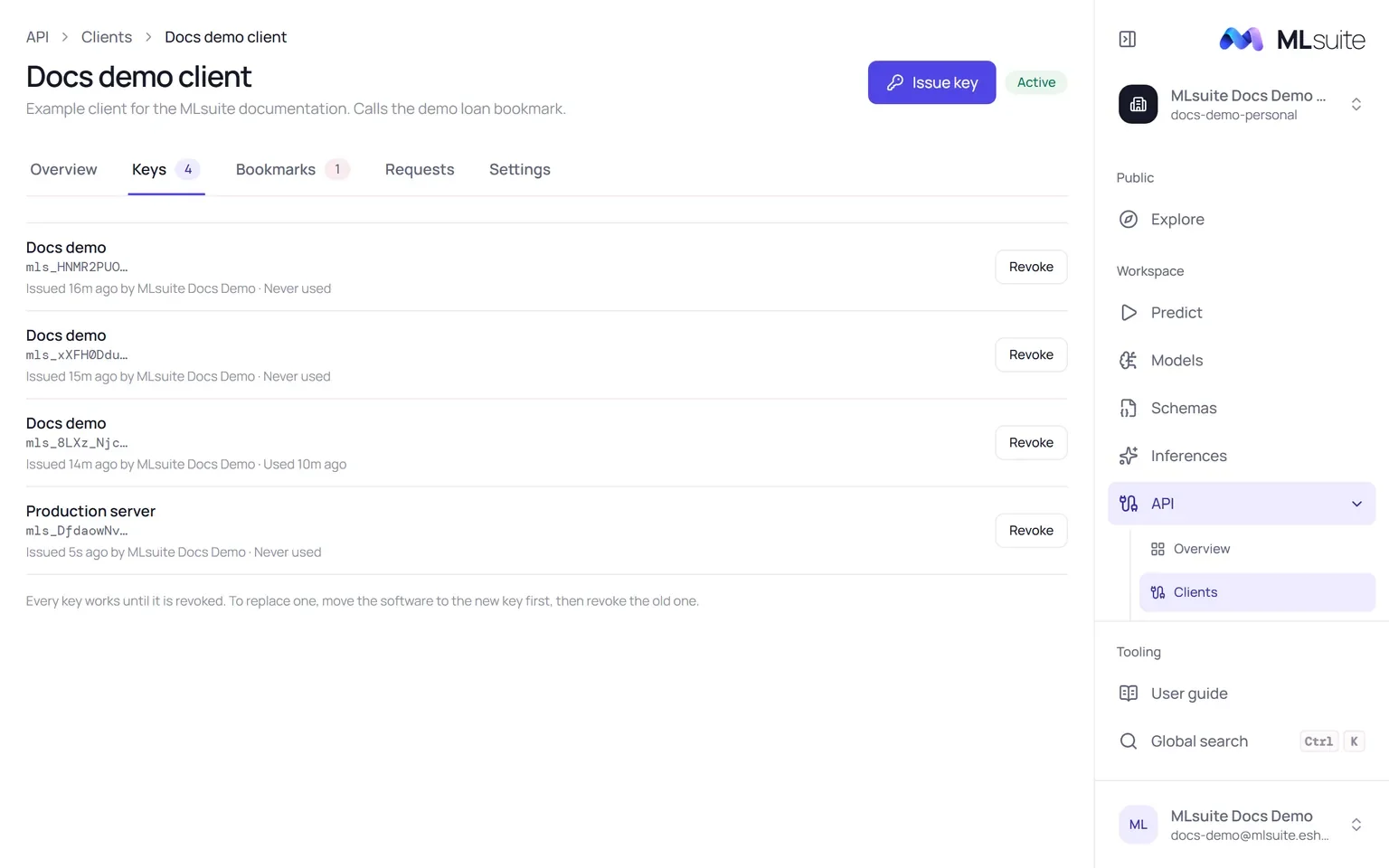The image size is (1389, 868).
Task: Click the Models brain icon
Action: pos(1129,361)
